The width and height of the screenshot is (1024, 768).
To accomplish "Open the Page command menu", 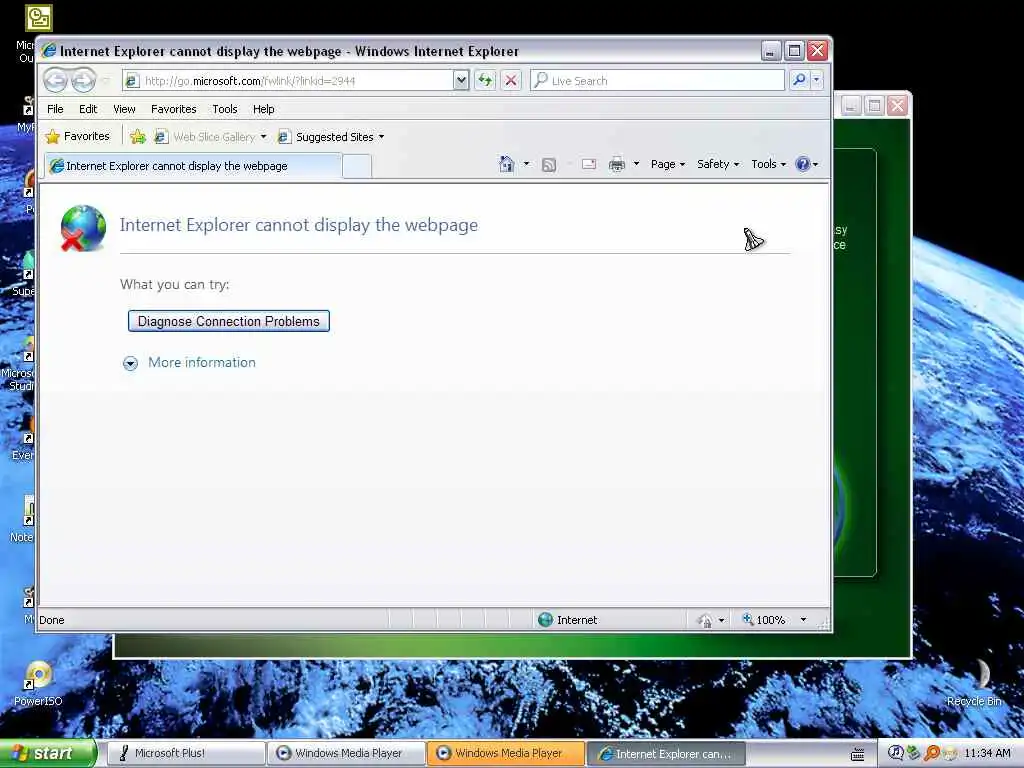I will (667, 164).
